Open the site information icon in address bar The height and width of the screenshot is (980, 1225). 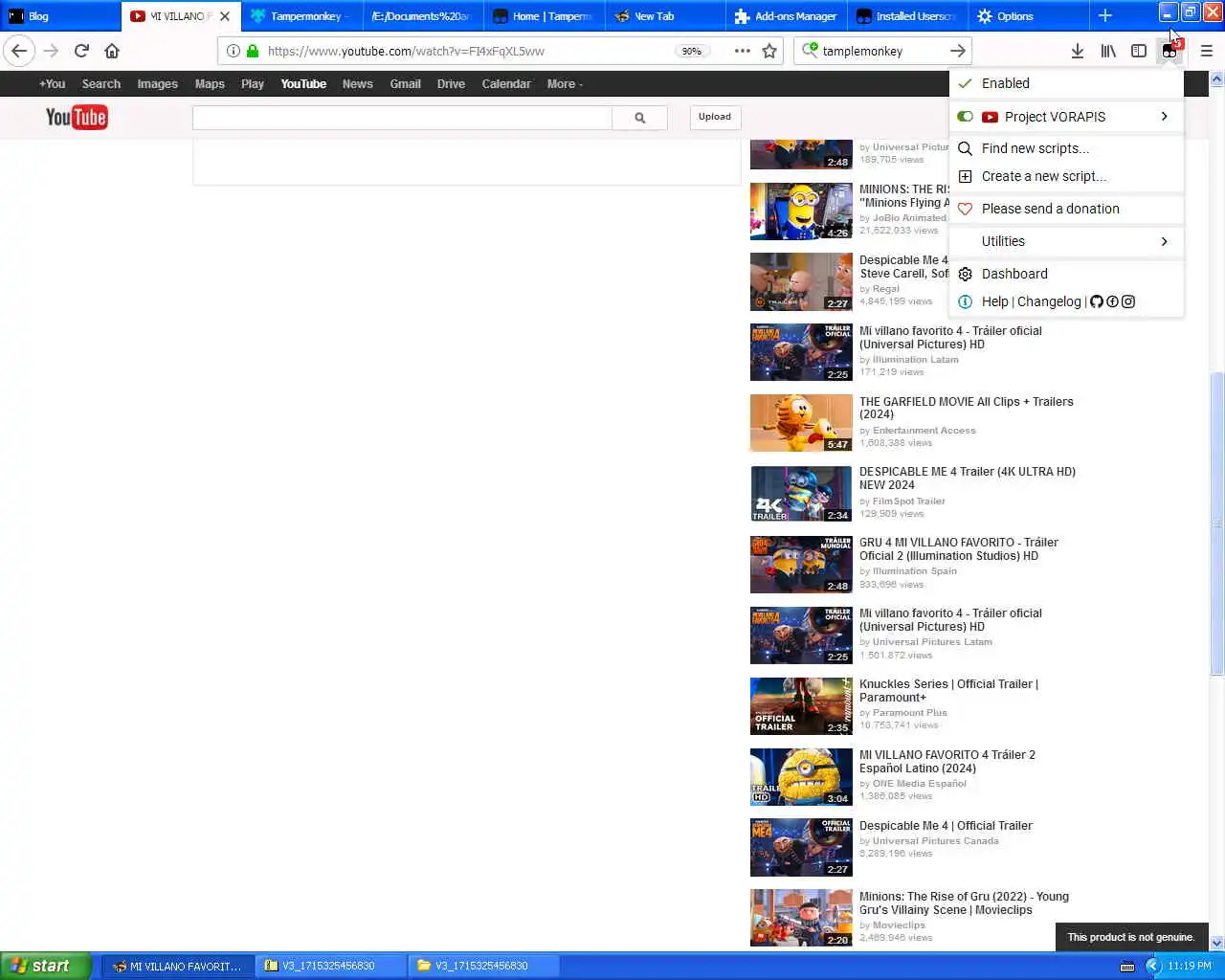click(x=233, y=51)
